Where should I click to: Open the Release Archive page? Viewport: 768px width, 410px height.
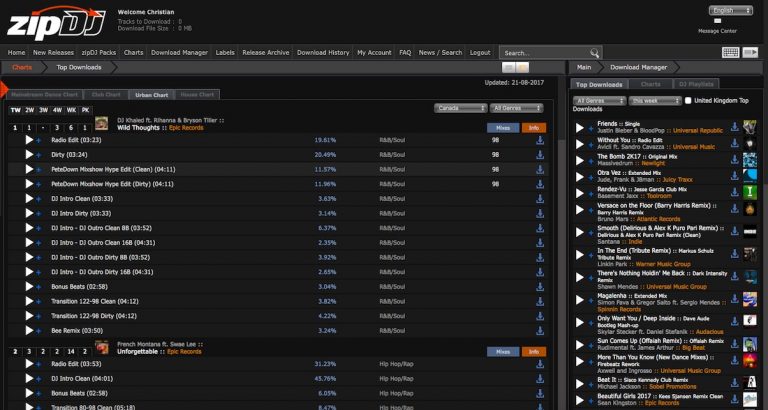point(266,52)
